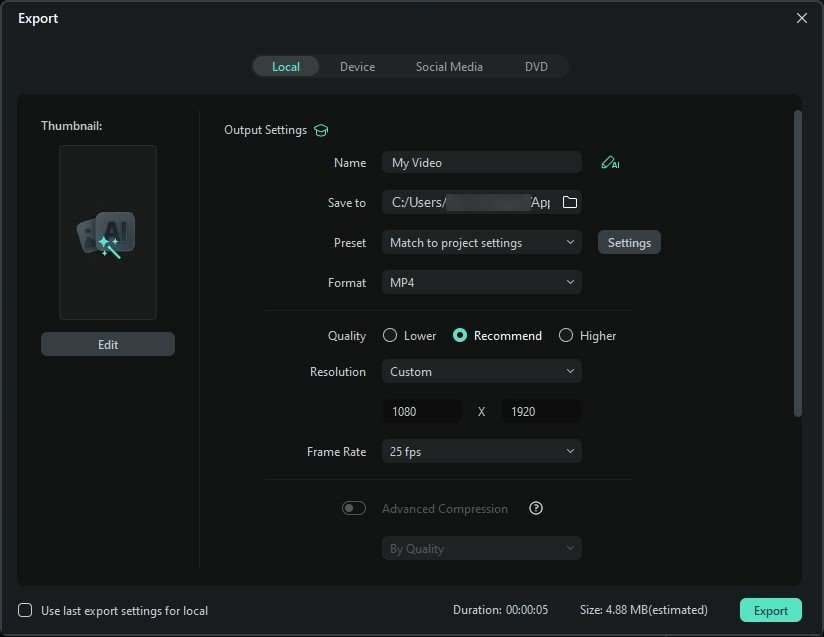Click the AI thumbnail placeholder image

(108, 233)
